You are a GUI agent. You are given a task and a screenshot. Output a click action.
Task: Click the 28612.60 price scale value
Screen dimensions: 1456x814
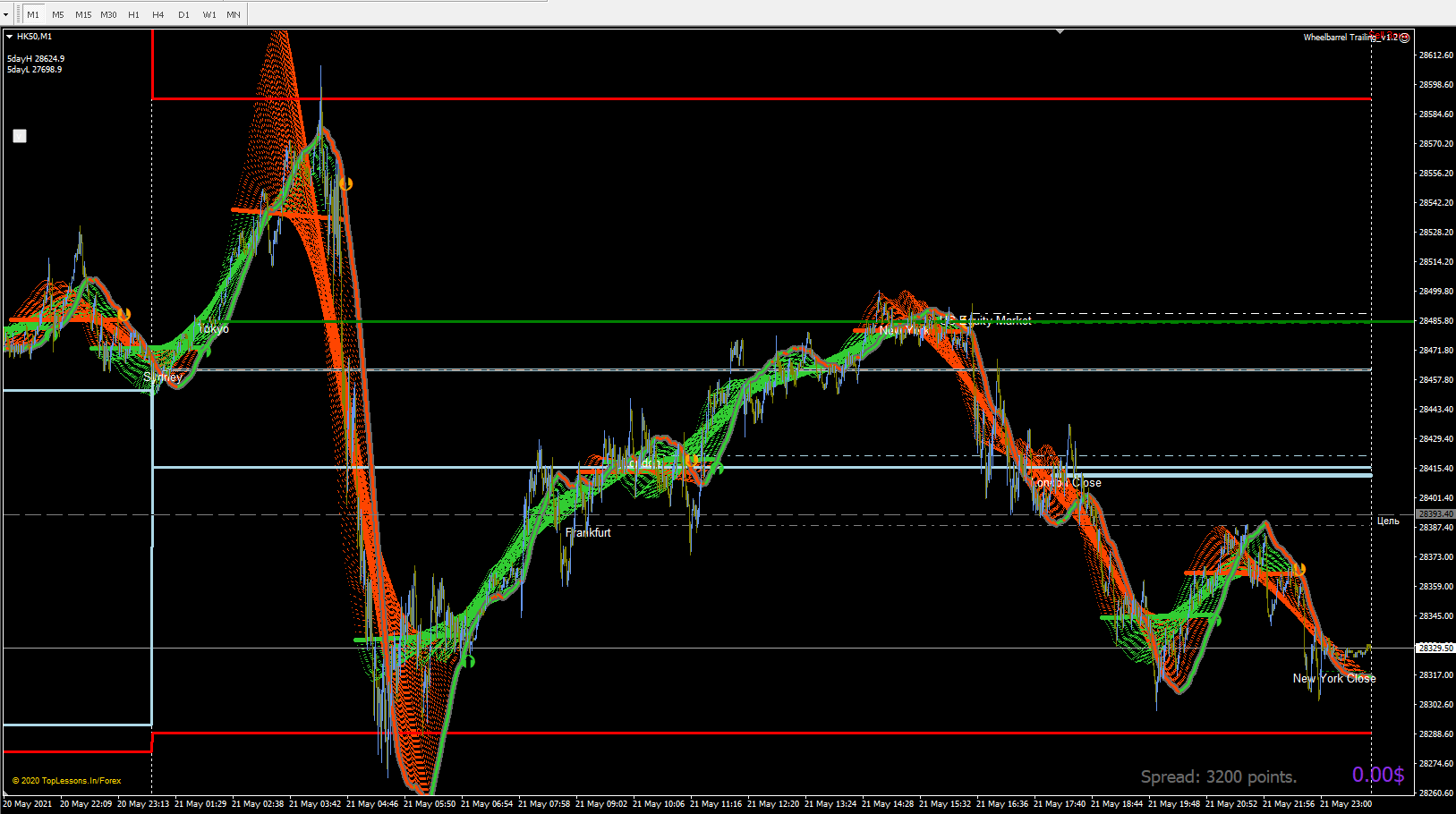click(x=1435, y=55)
